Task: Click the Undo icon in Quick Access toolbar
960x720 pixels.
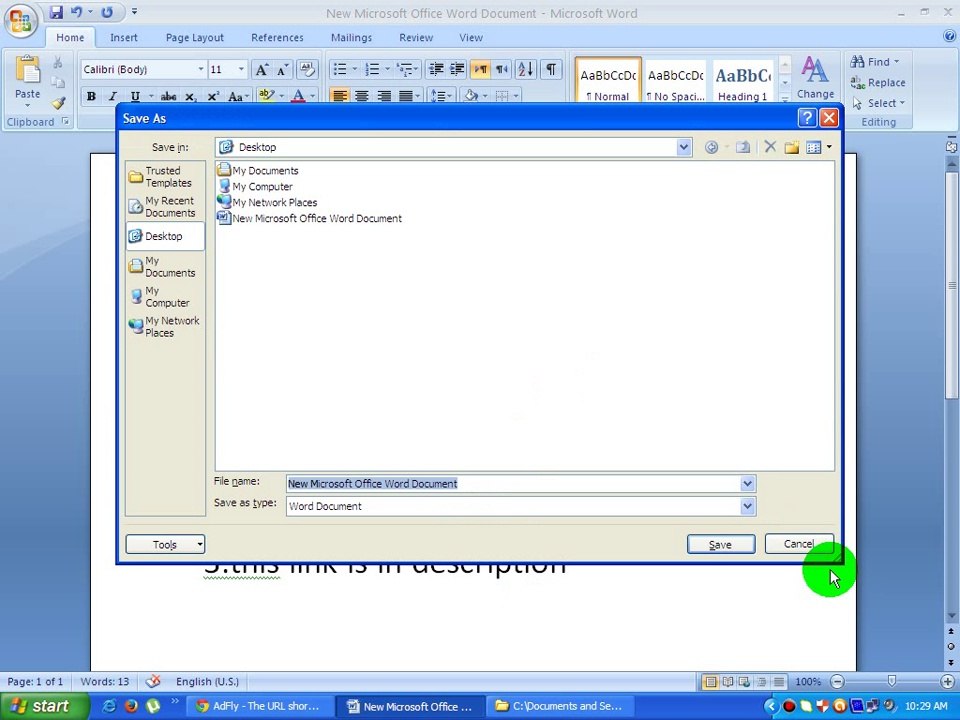Action: pyautogui.click(x=76, y=12)
